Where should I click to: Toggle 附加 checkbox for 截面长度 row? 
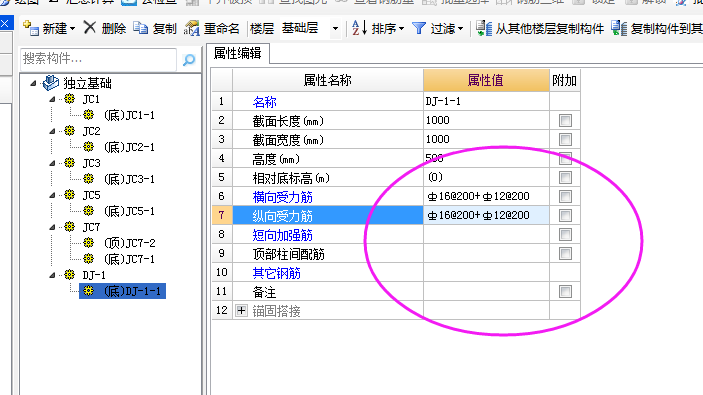[x=565, y=120]
